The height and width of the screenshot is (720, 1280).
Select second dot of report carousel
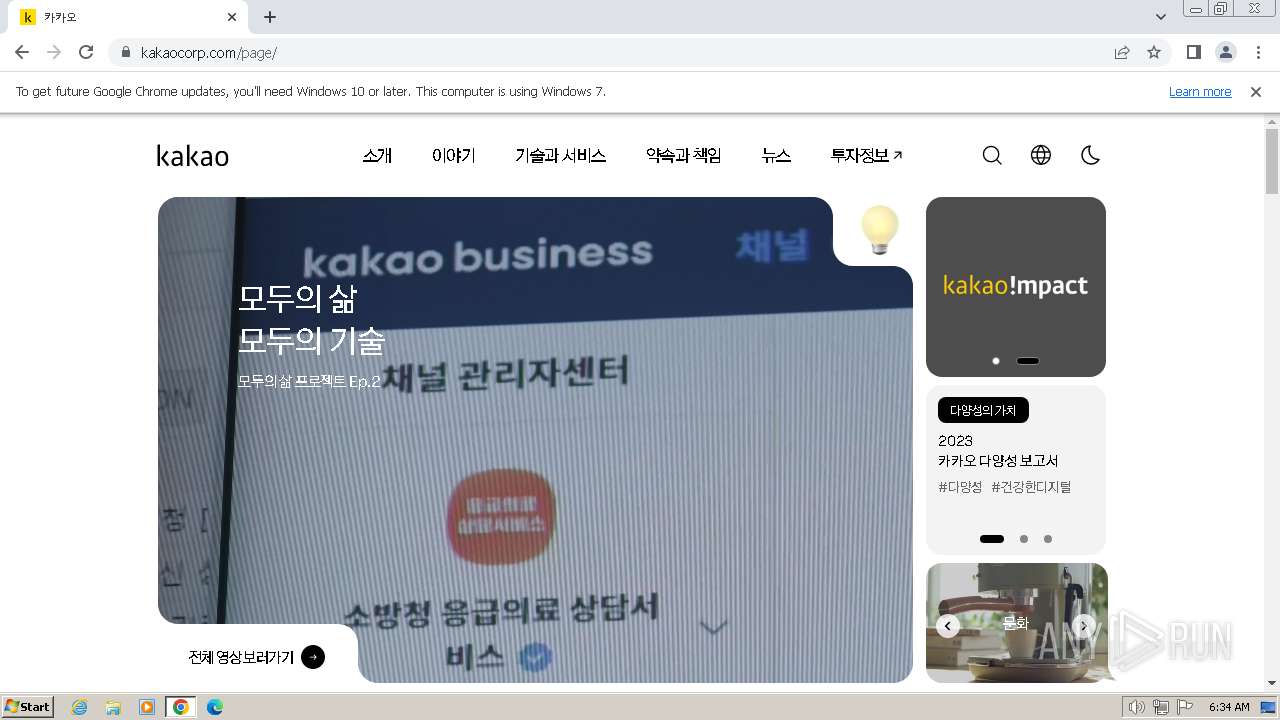1024,539
